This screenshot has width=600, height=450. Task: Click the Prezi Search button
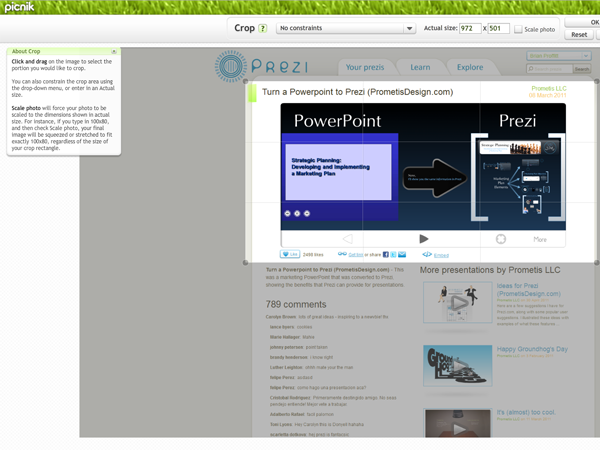click(x=582, y=69)
